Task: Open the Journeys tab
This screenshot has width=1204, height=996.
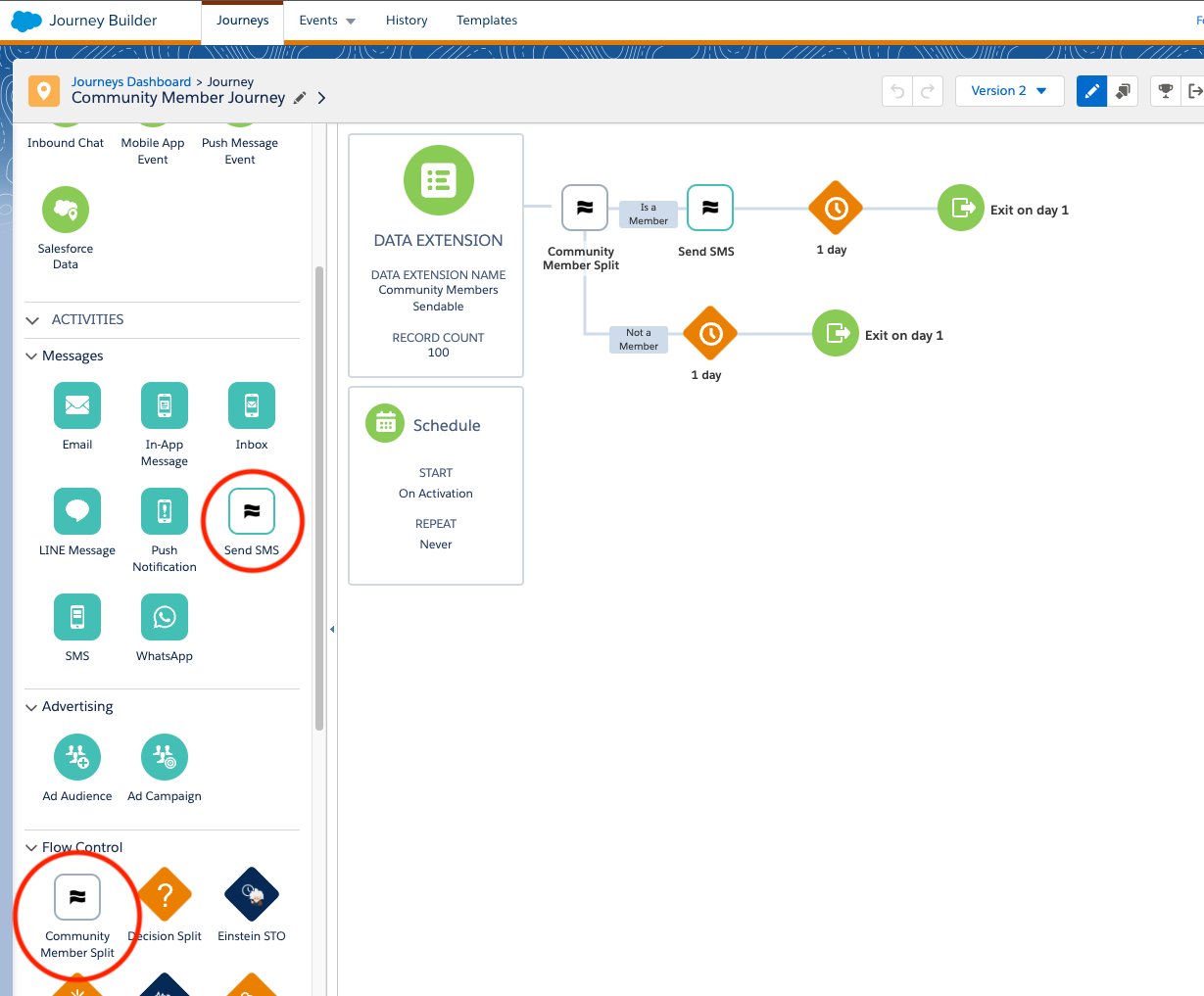Action: coord(243,21)
